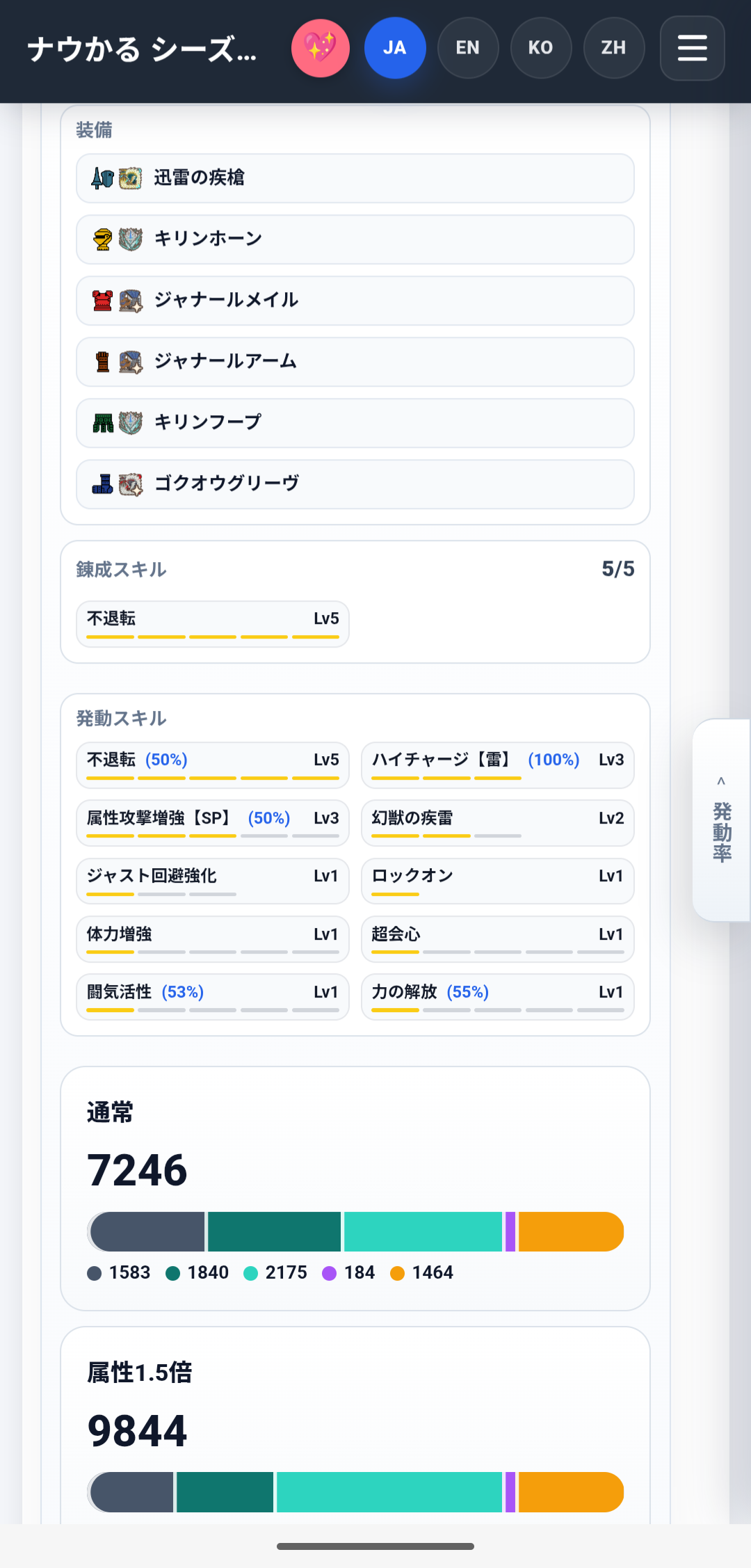The width and height of the screenshot is (751, 1568).
Task: Click the blue boots icon for ゴクオウグリーヴ
Action: [x=103, y=483]
